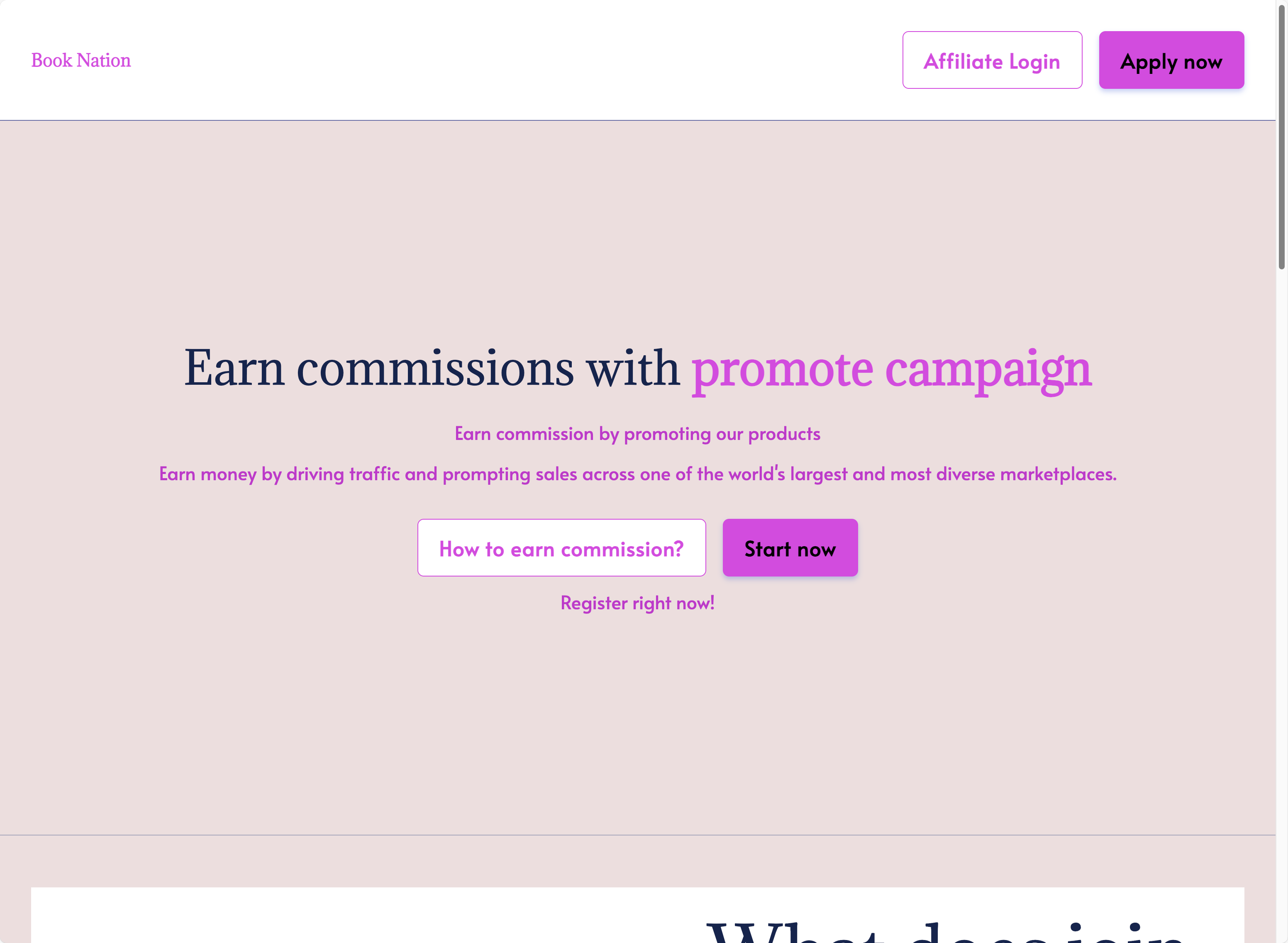The image size is (1288, 943).
Task: Click the empty scrollbar track below the thumb
Action: point(1282,571)
